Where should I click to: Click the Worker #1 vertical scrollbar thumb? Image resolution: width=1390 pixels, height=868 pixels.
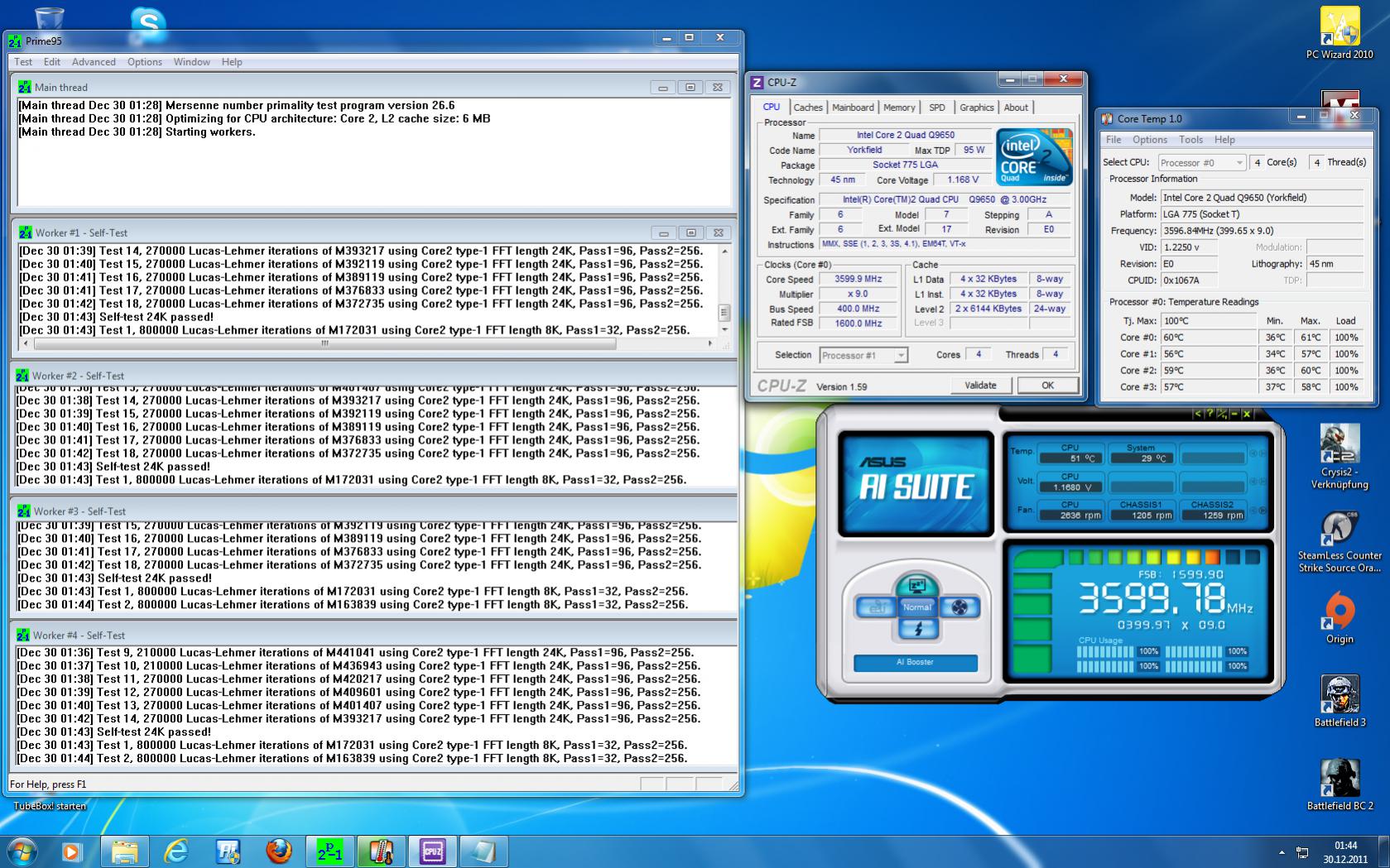[724, 313]
